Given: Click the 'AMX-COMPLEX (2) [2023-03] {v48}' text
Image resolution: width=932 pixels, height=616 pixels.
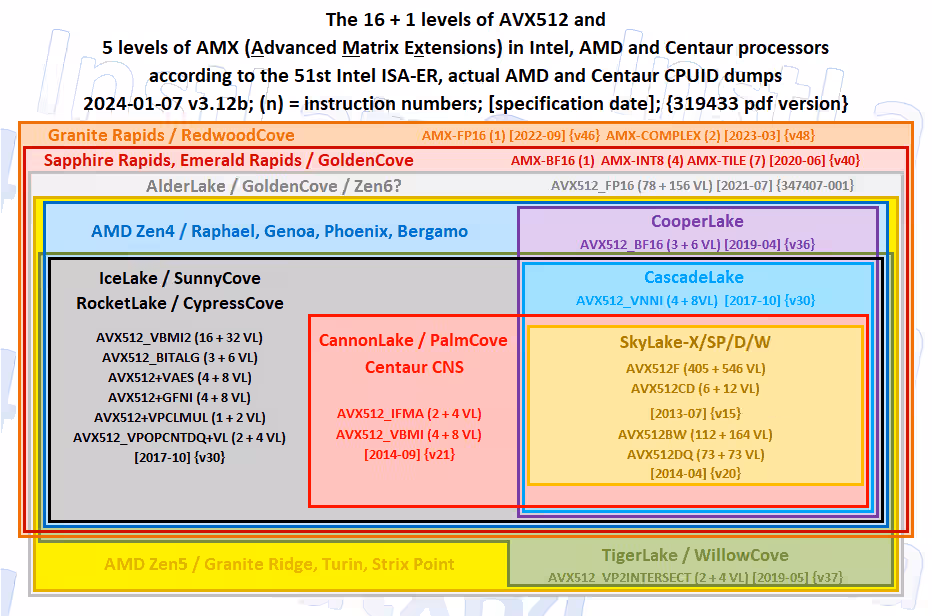Looking at the screenshot, I should pos(710,136).
